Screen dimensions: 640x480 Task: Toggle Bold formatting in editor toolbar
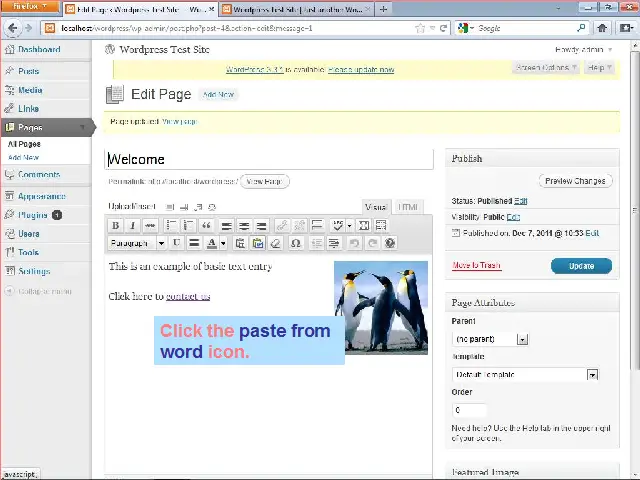coord(116,225)
